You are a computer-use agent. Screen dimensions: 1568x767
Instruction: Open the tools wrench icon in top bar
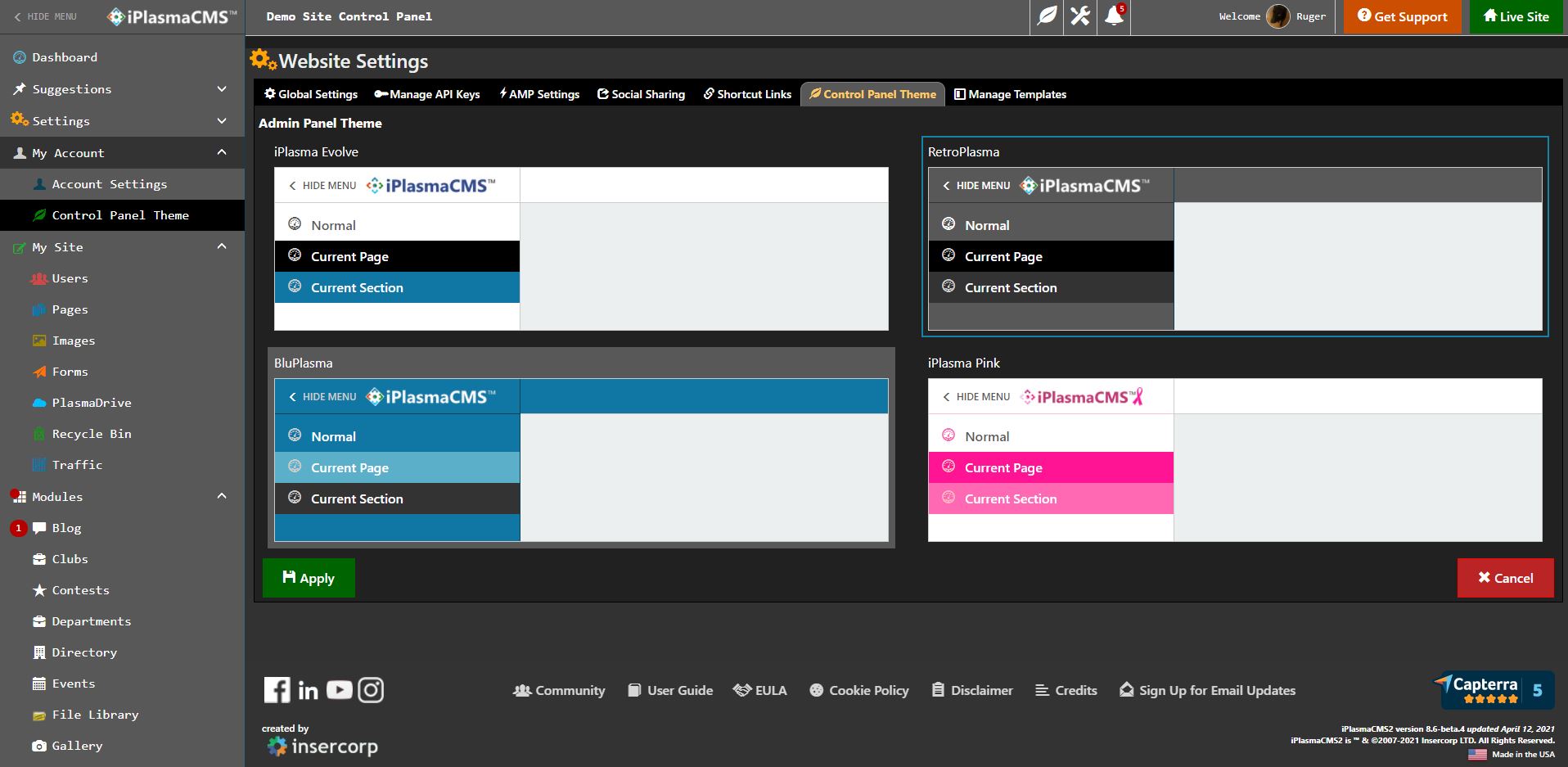click(1080, 16)
